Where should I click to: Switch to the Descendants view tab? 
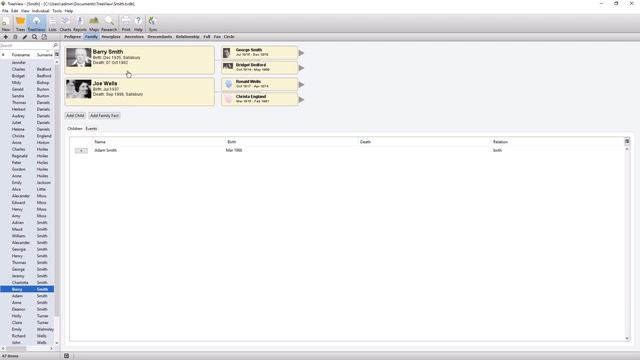pyautogui.click(x=160, y=37)
